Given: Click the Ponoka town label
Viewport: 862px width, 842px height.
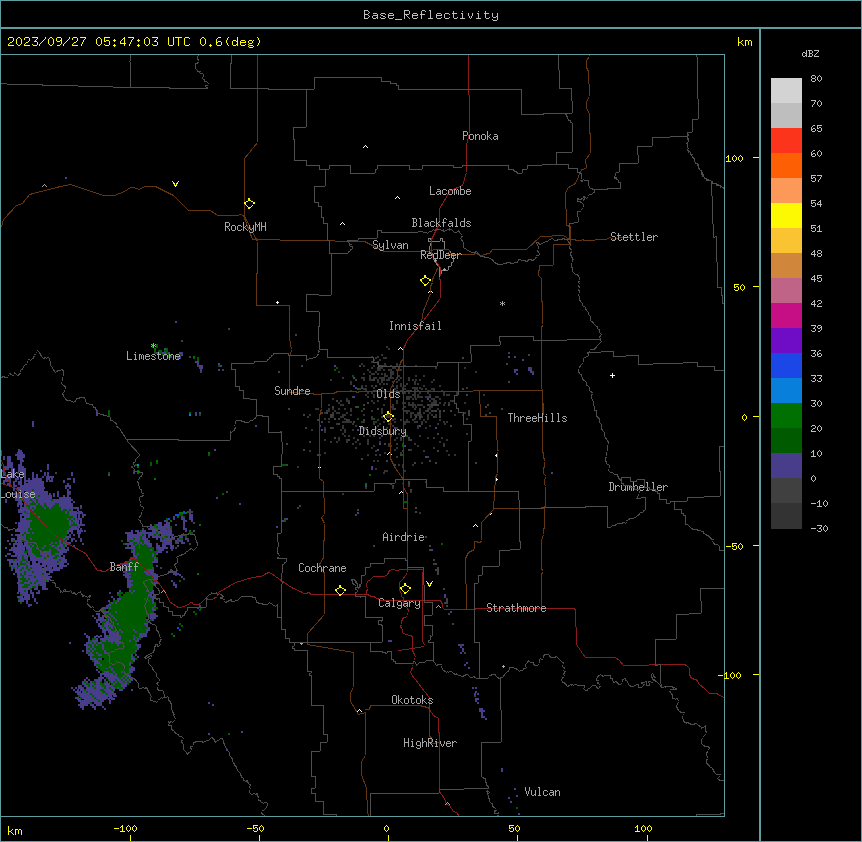Looking at the screenshot, I should (x=480, y=136).
